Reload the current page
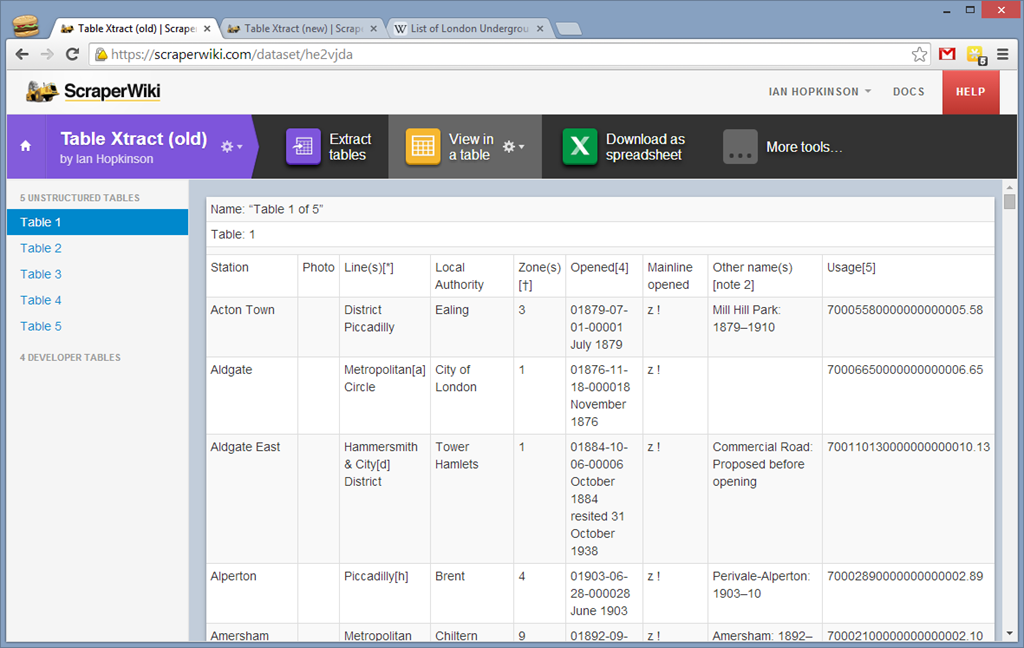1024x648 pixels. [x=72, y=54]
